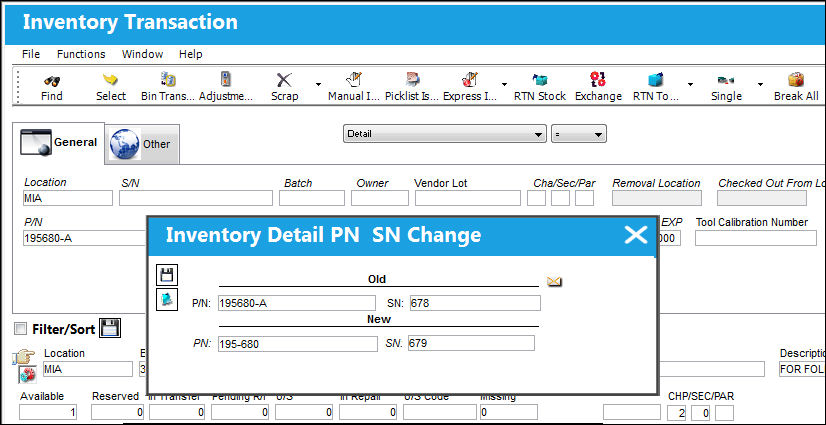Click the envelope icon beside Old section
826x425 pixels.
tap(554, 282)
